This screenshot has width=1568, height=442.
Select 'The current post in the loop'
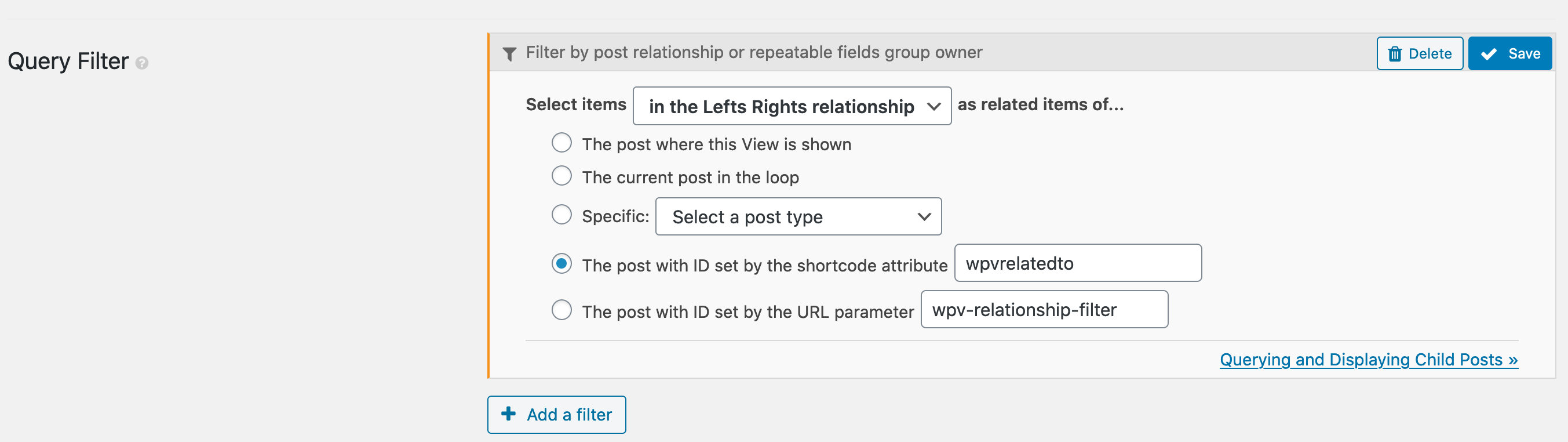point(561,176)
